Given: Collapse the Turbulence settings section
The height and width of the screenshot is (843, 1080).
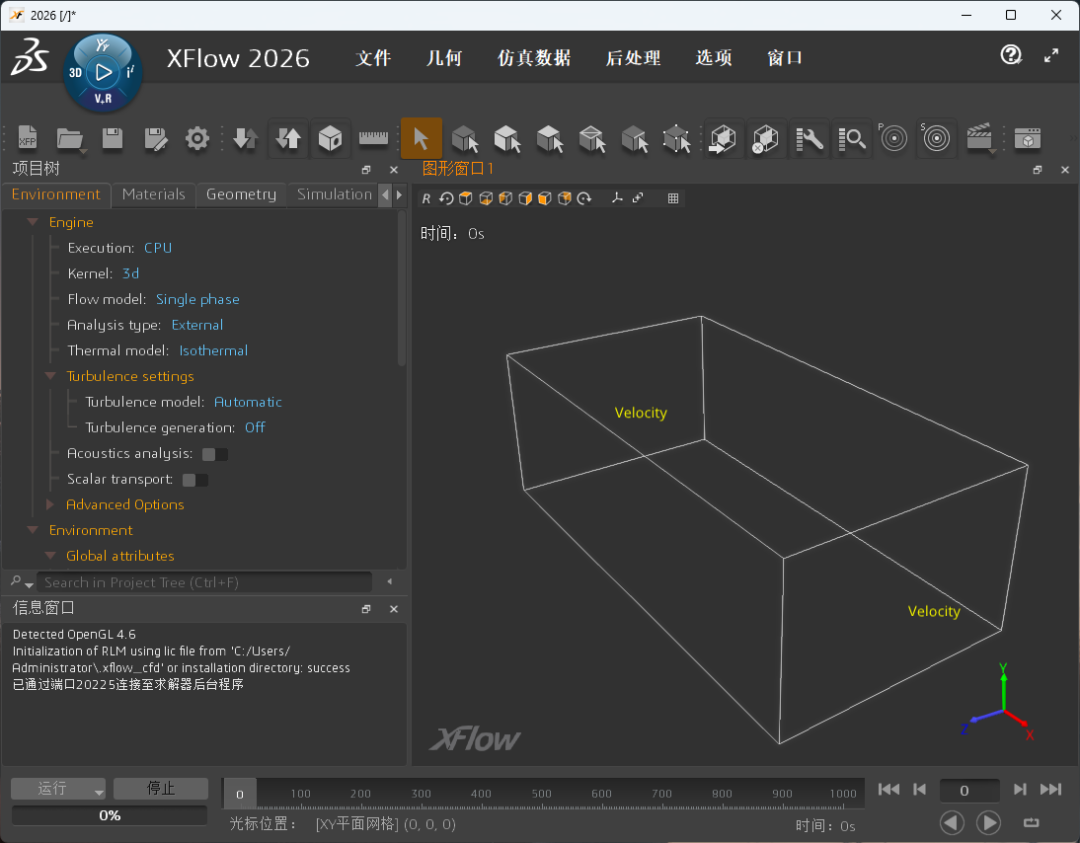Looking at the screenshot, I should click(51, 377).
